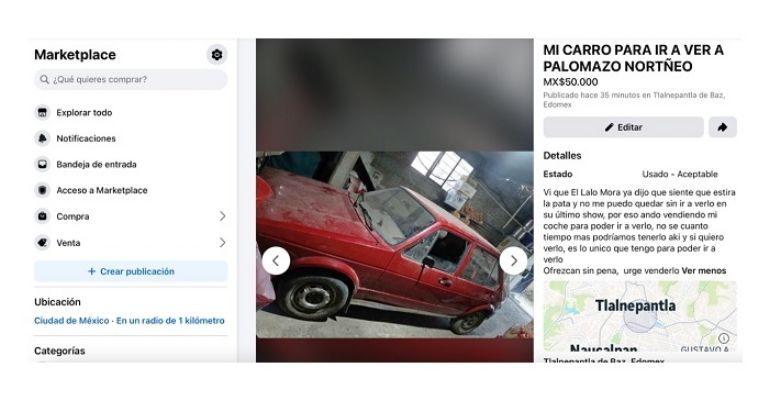This screenshot has width=768, height=400.
Task: Click the map info icon
Action: (x=723, y=338)
